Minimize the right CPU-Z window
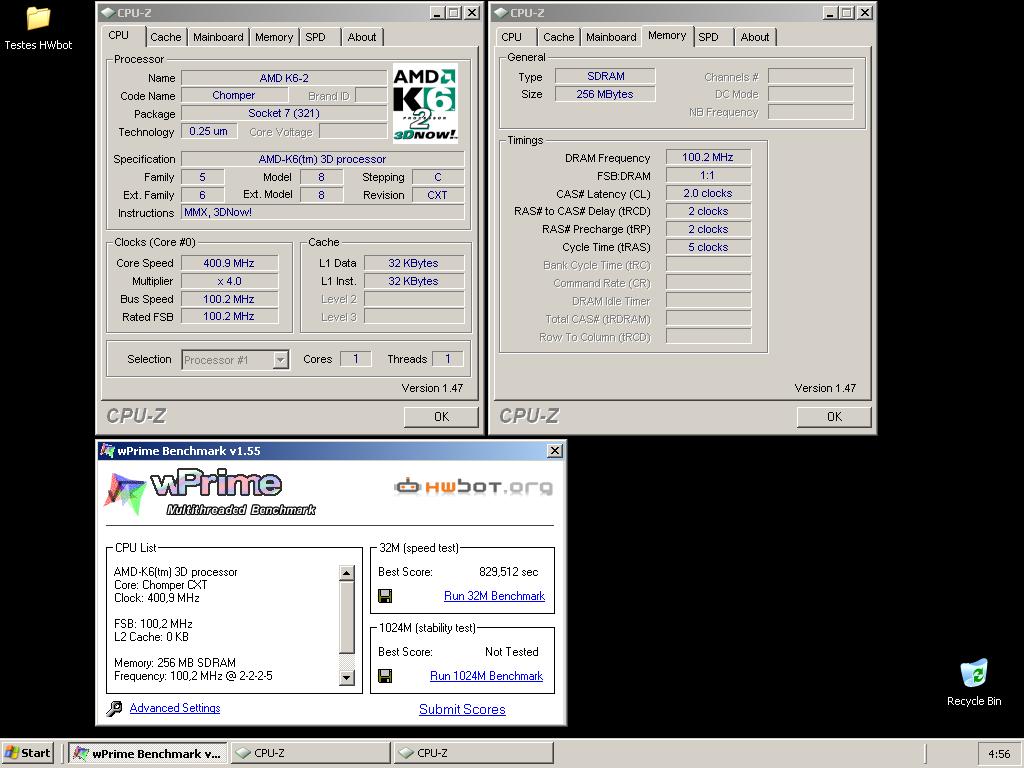The width and height of the screenshot is (1024, 768). (830, 12)
